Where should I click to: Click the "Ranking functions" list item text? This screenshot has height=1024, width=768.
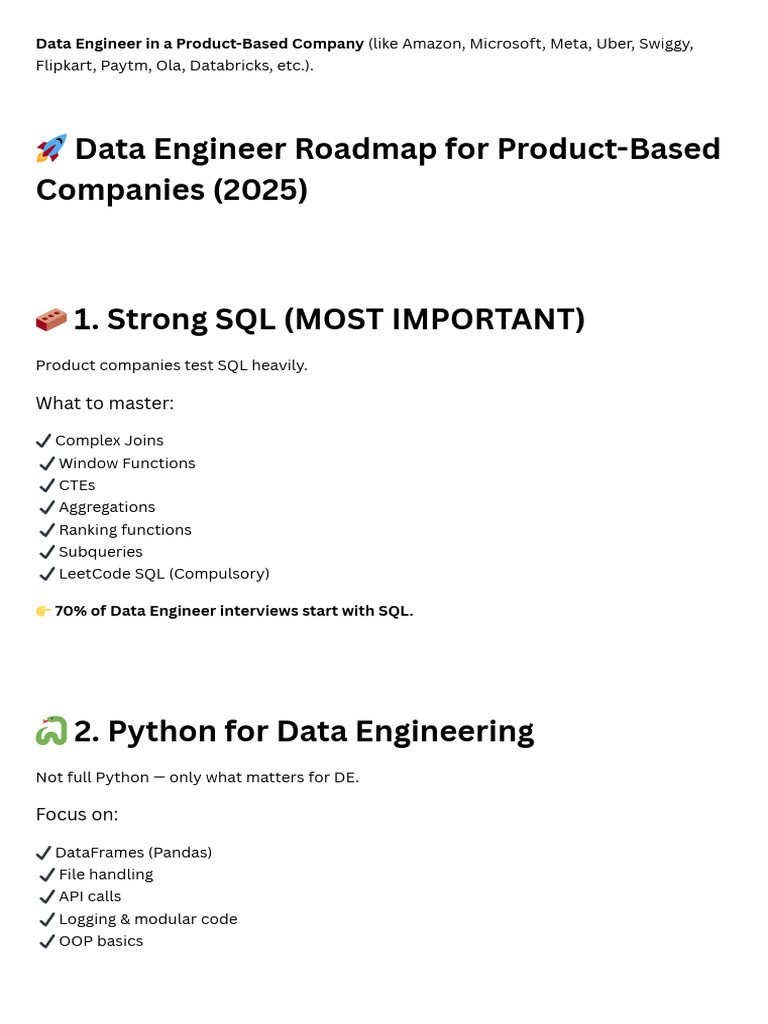[125, 530]
